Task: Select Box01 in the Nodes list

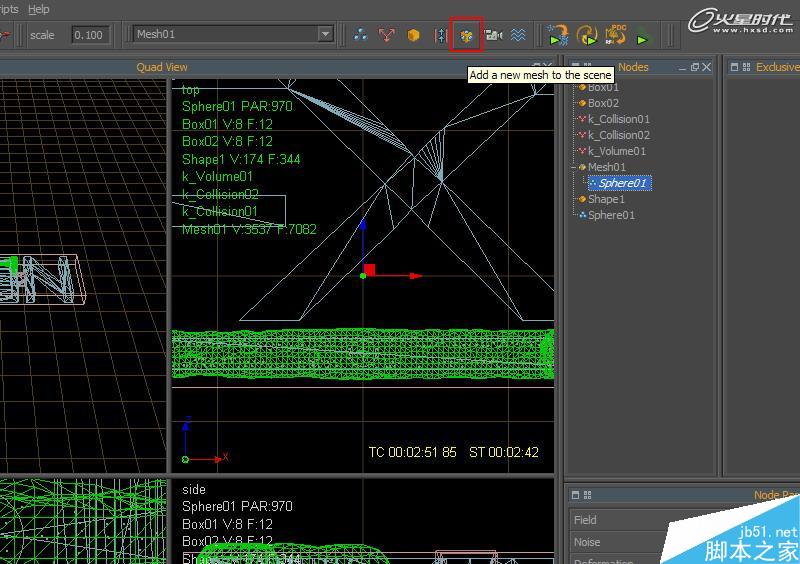Action: (603, 87)
